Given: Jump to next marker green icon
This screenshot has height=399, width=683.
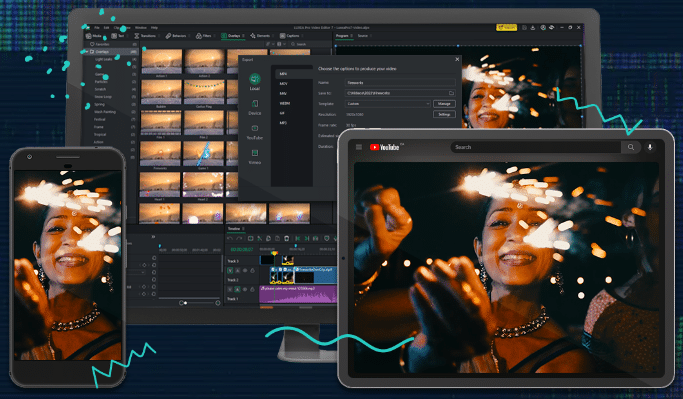Looking at the screenshot, I should tap(307, 238).
